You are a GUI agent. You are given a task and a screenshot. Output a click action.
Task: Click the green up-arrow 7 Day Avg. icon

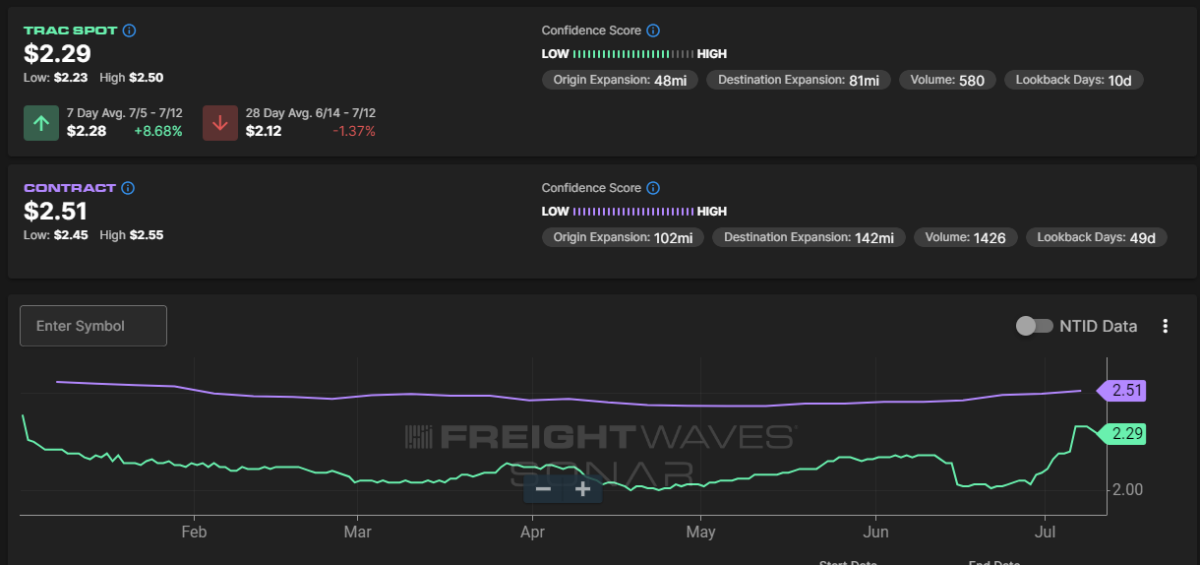click(41, 123)
